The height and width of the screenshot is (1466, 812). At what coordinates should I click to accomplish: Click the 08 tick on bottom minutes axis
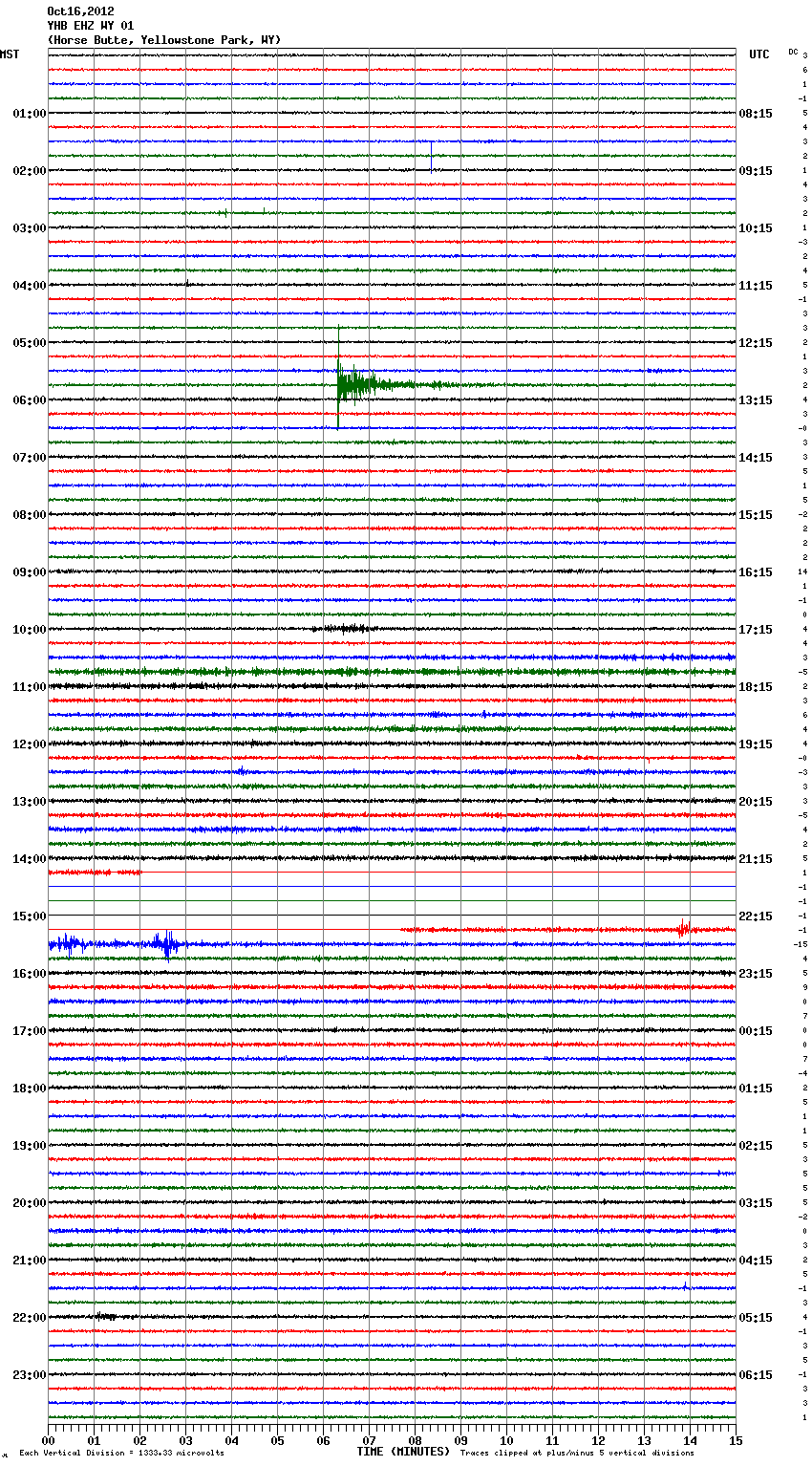(x=415, y=1439)
